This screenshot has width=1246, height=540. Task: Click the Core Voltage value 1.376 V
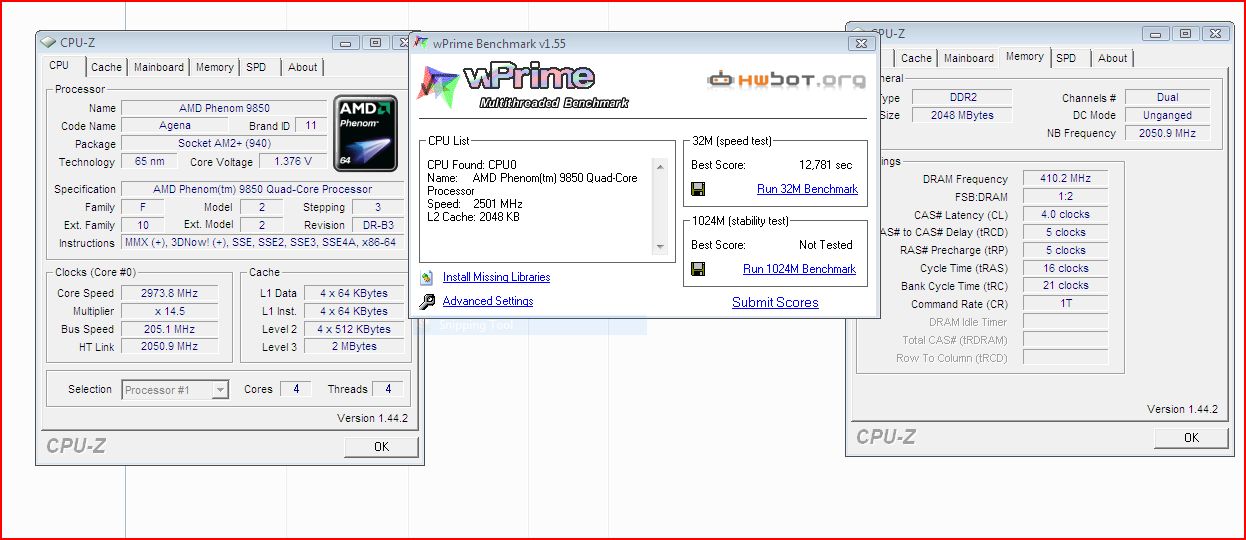pyautogui.click(x=293, y=162)
